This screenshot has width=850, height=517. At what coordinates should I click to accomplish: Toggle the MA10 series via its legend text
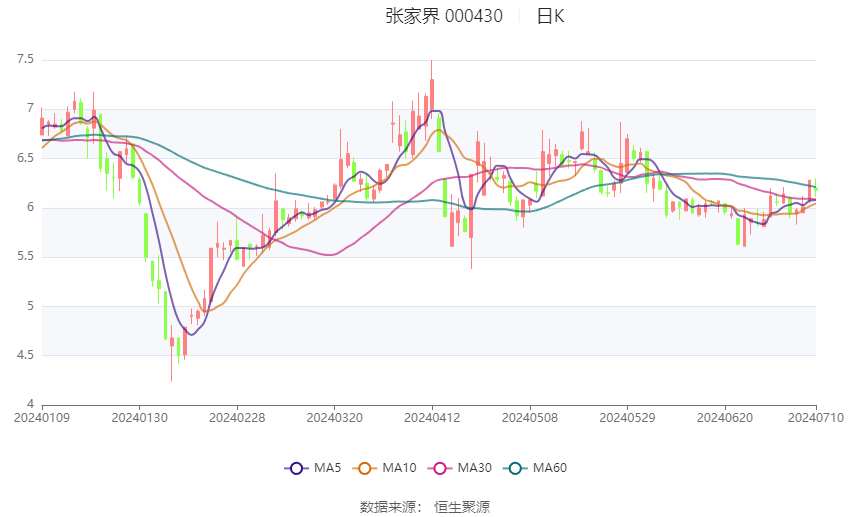(x=401, y=467)
